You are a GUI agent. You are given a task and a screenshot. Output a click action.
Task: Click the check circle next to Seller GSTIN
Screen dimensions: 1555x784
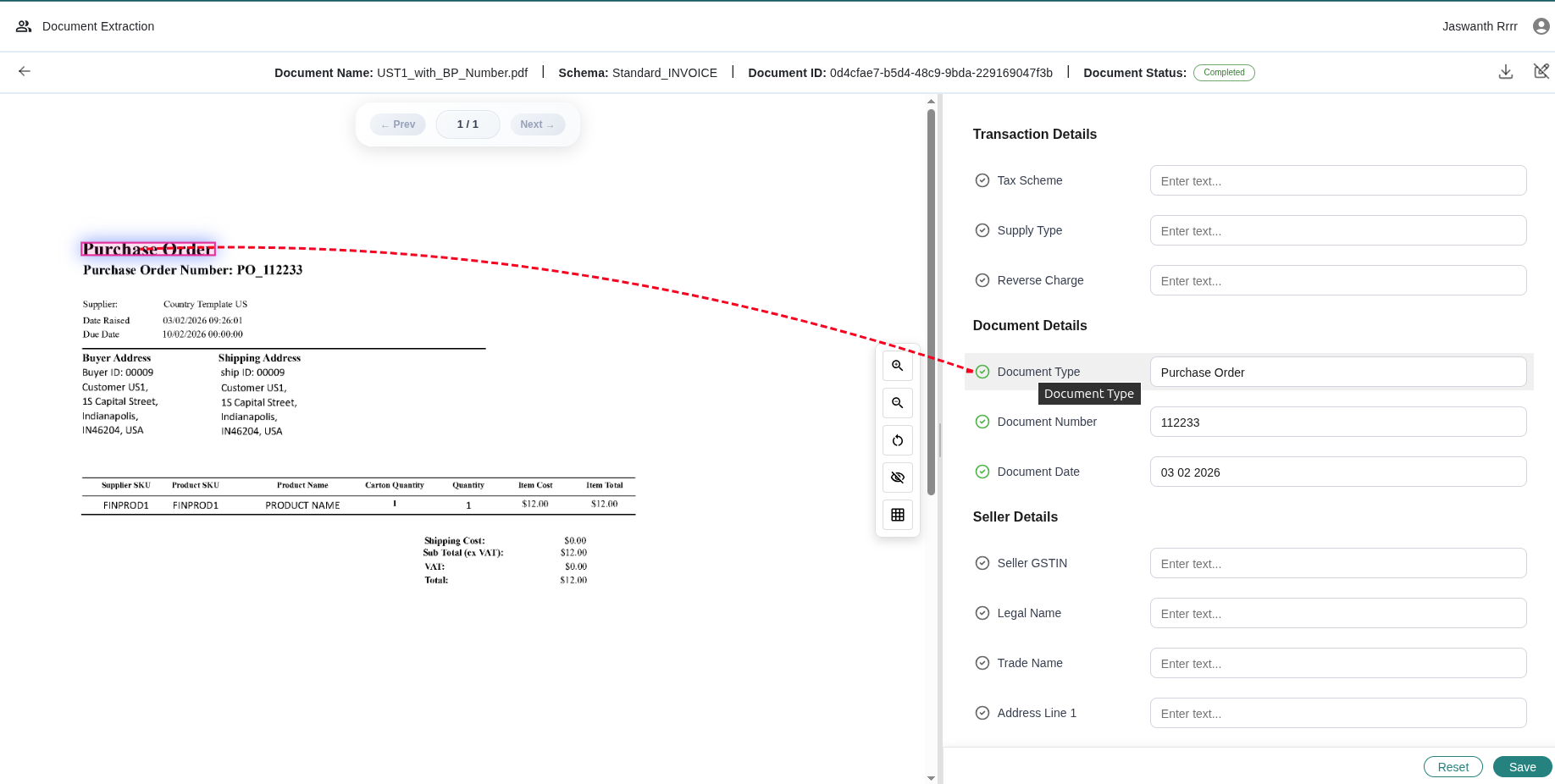[982, 562]
